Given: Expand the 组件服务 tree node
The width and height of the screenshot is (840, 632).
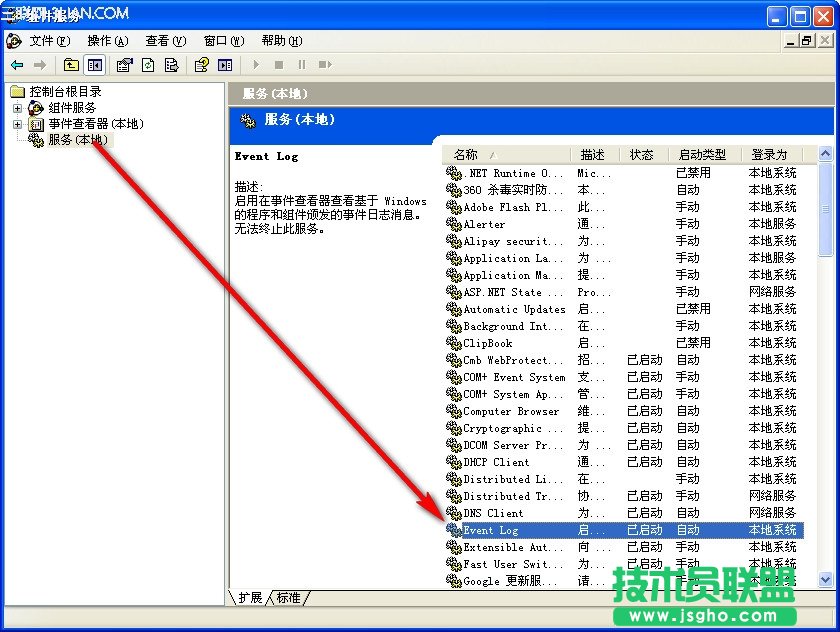Looking at the screenshot, I should [x=17, y=108].
